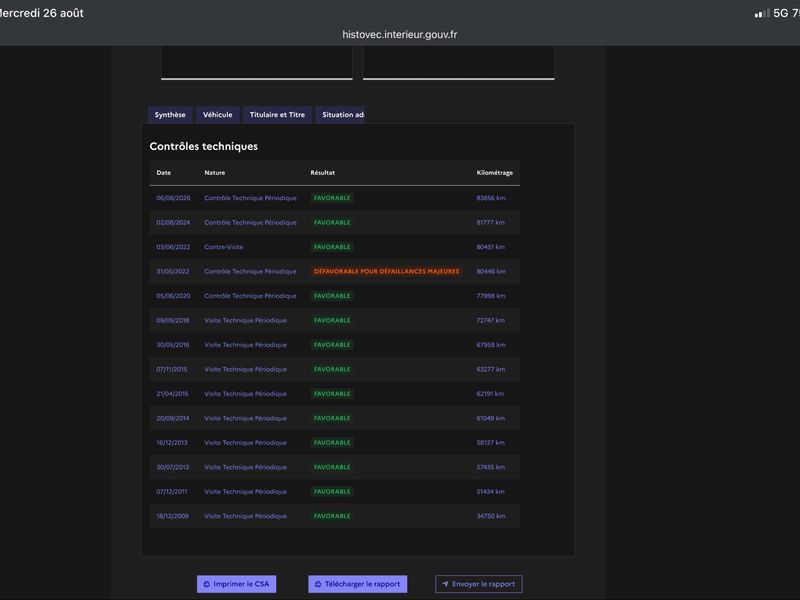Viewport: 800px width, 600px height.
Task: Tap the Mercredi 26 août date
Action: point(41,13)
